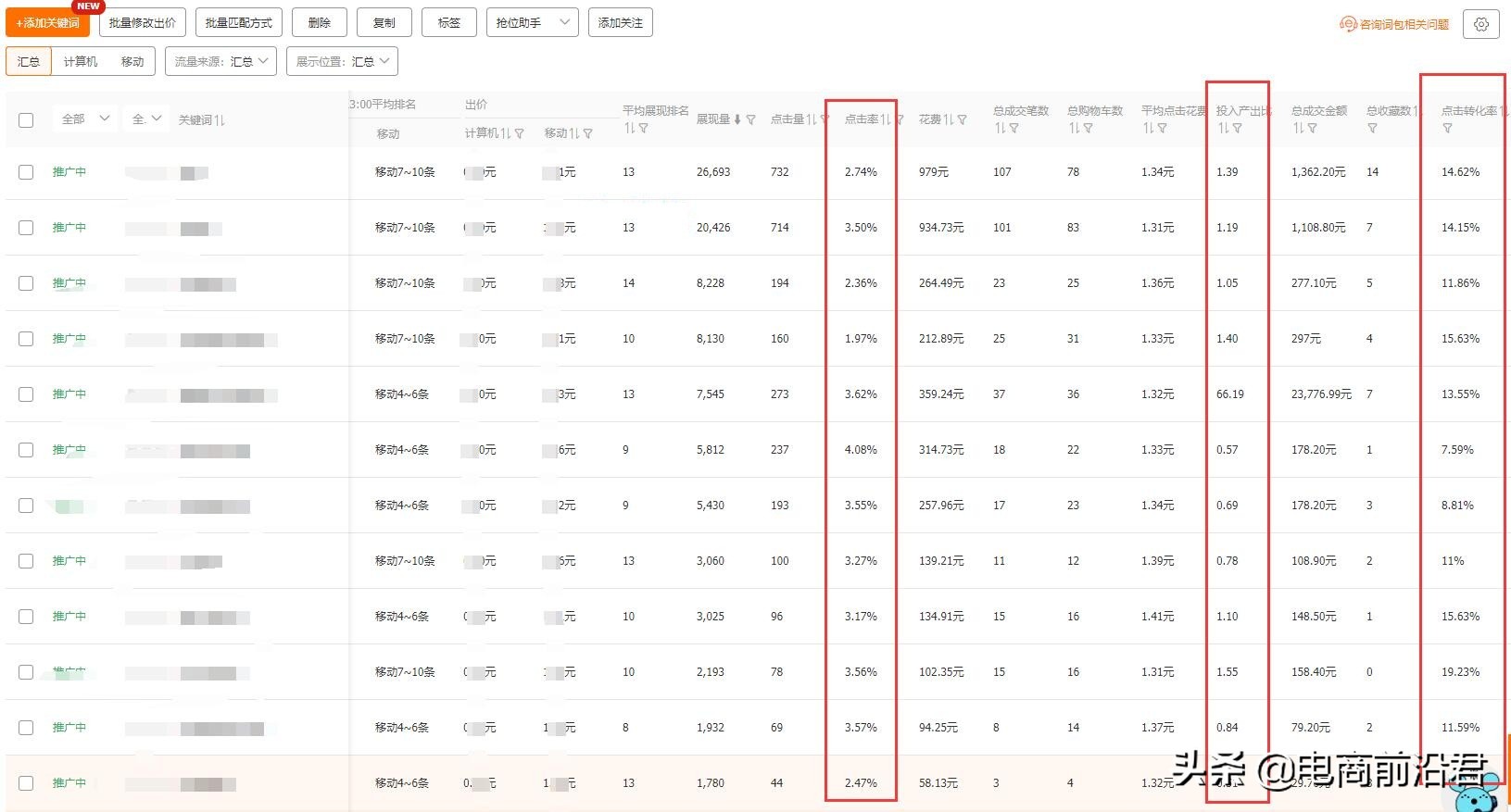Open the 展现量 filter funnel
This screenshot has height=812, width=1511.
click(750, 119)
